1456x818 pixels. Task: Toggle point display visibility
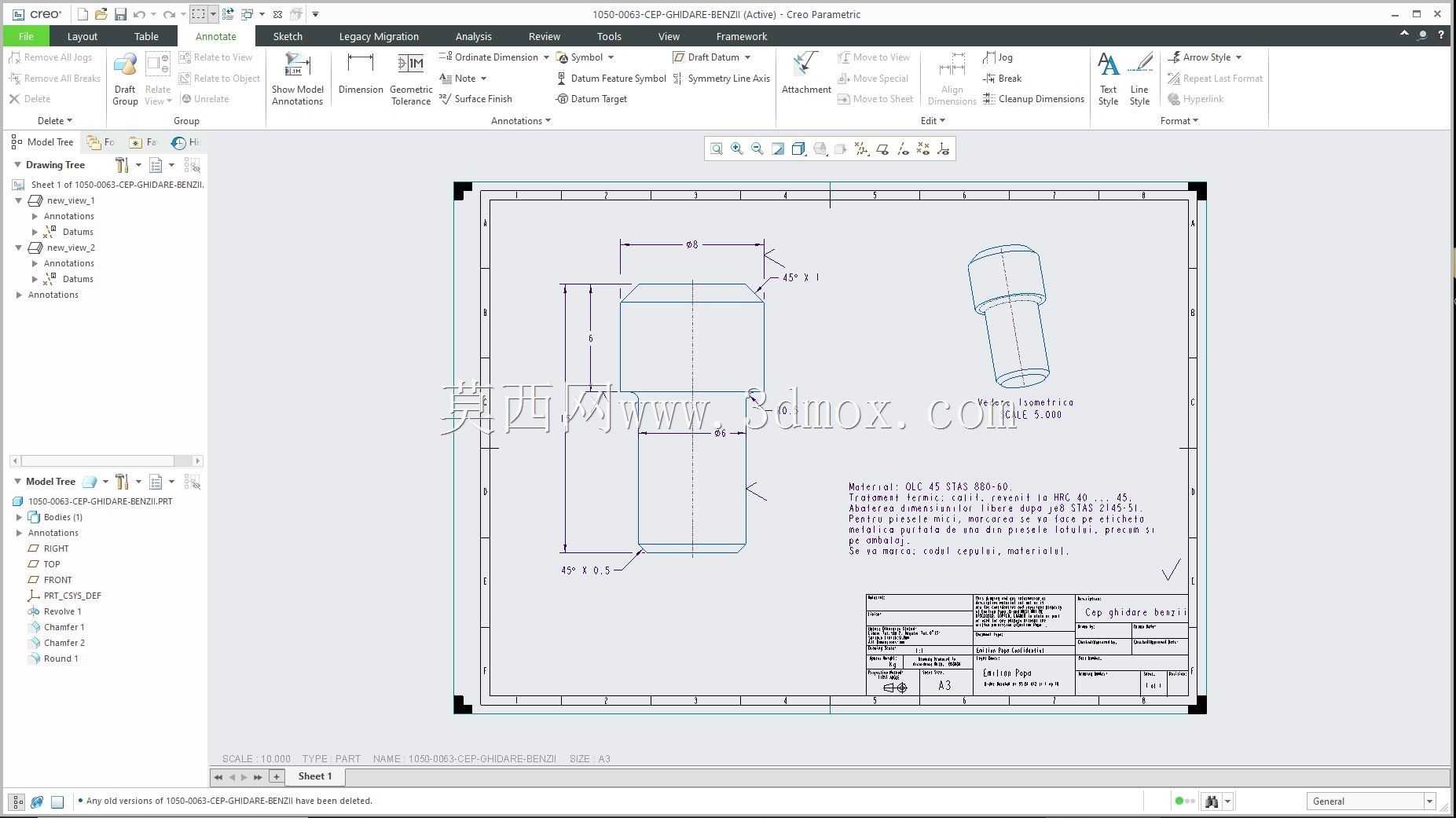(923, 149)
